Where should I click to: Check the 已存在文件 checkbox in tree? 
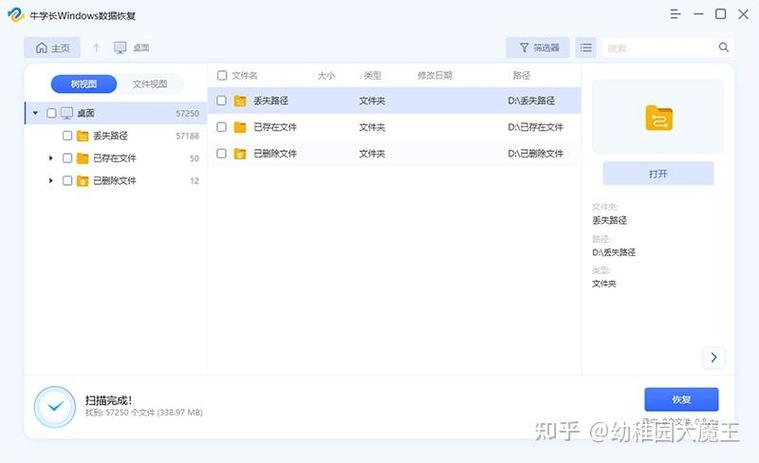pos(67,158)
